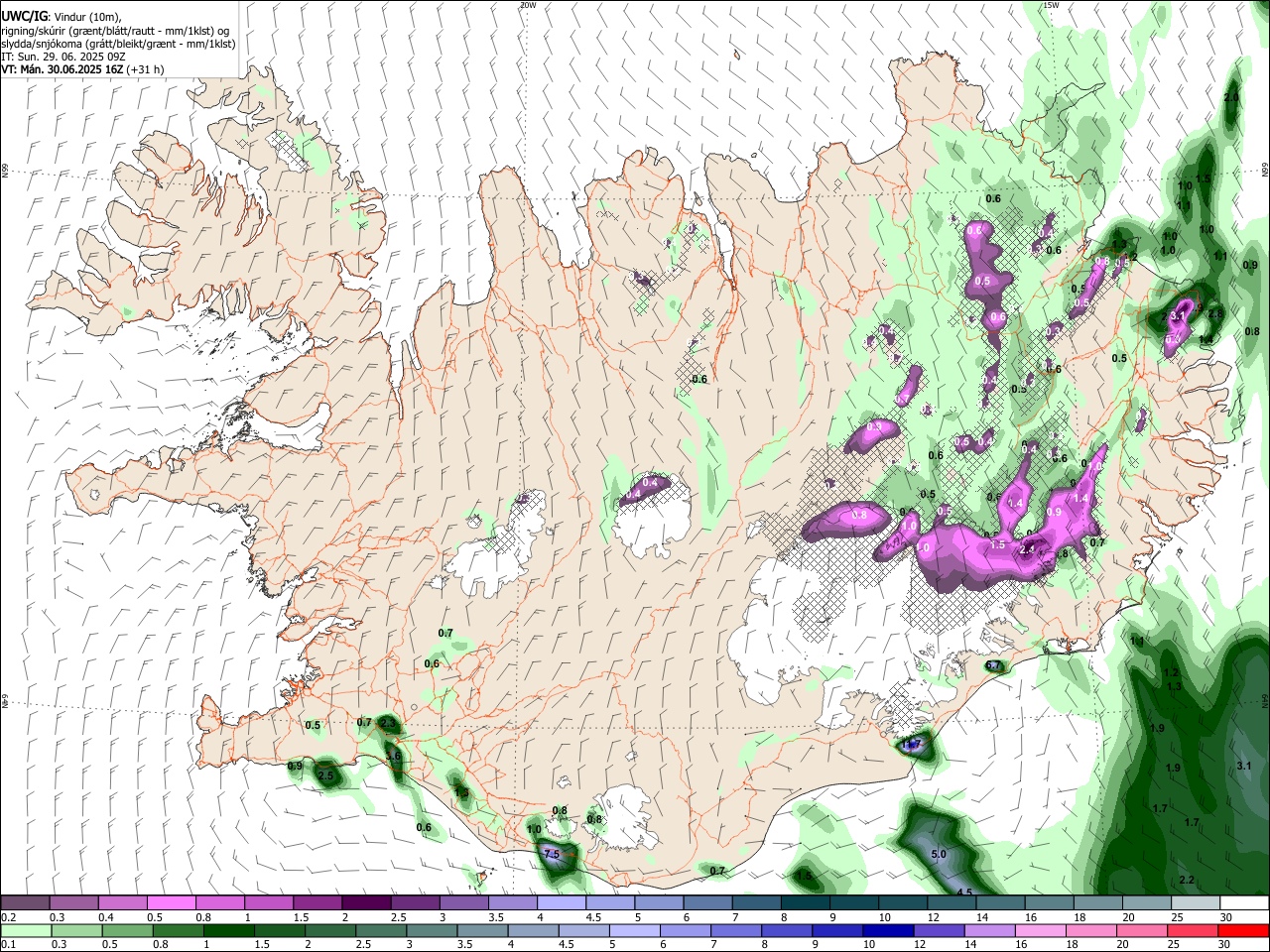
Task: Click the darkest green 1 swatch in bottom legend row
Action: pyautogui.click(x=228, y=931)
